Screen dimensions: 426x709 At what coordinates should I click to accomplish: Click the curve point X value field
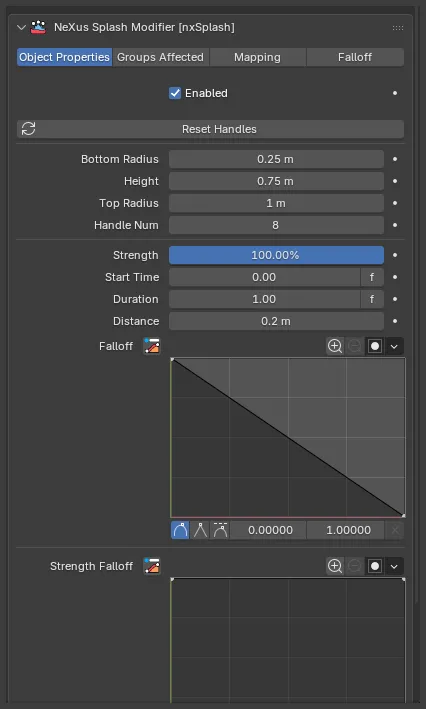click(x=269, y=530)
